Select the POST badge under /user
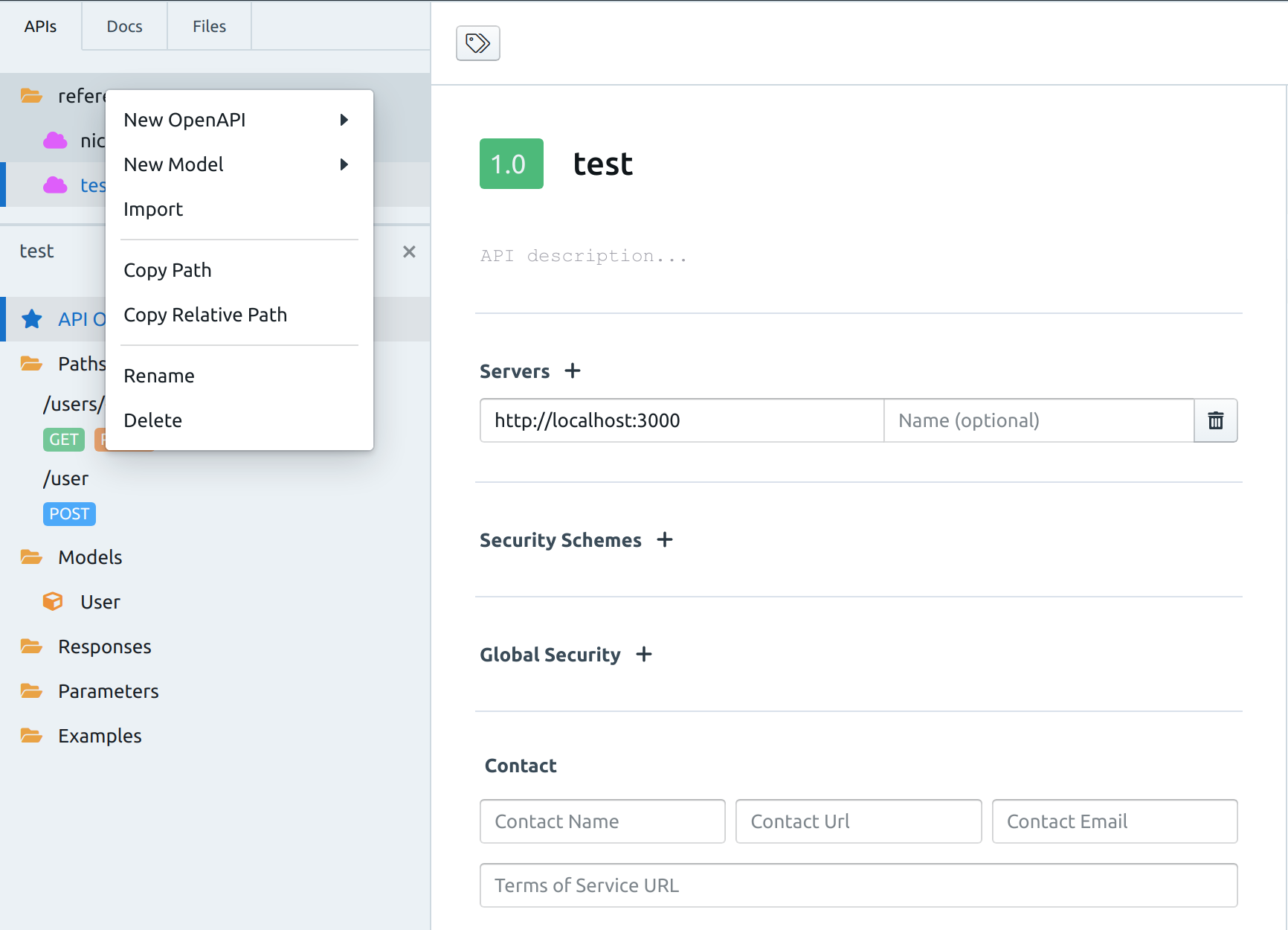Image resolution: width=1288 pixels, height=930 pixels. [69, 513]
